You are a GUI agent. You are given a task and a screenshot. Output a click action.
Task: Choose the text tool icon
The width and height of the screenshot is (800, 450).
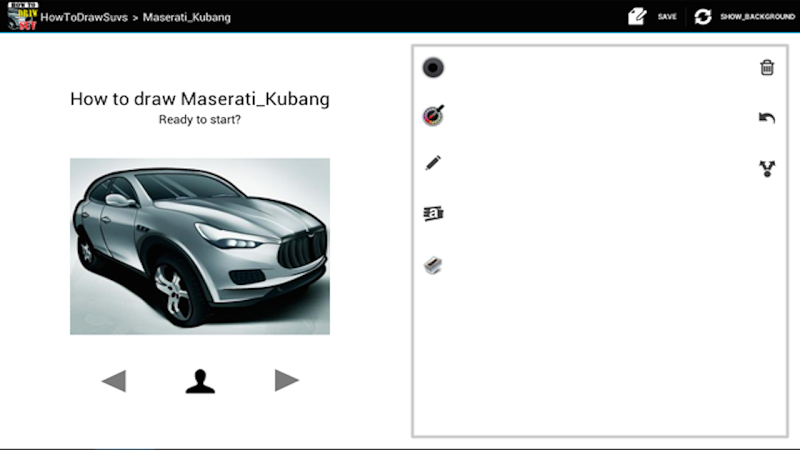click(433, 213)
